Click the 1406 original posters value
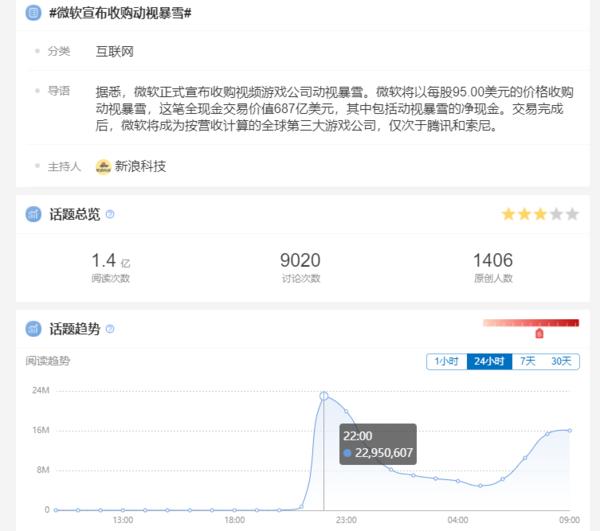The width and height of the screenshot is (600, 531). (493, 261)
